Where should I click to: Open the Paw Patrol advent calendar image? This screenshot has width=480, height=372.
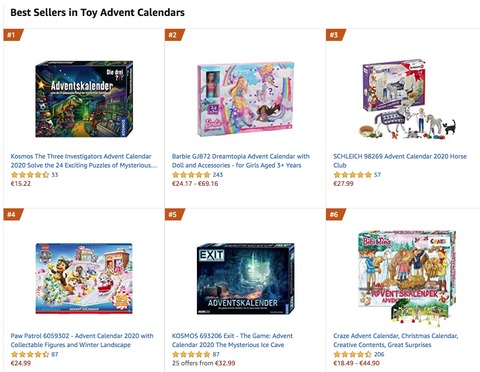coord(84,278)
